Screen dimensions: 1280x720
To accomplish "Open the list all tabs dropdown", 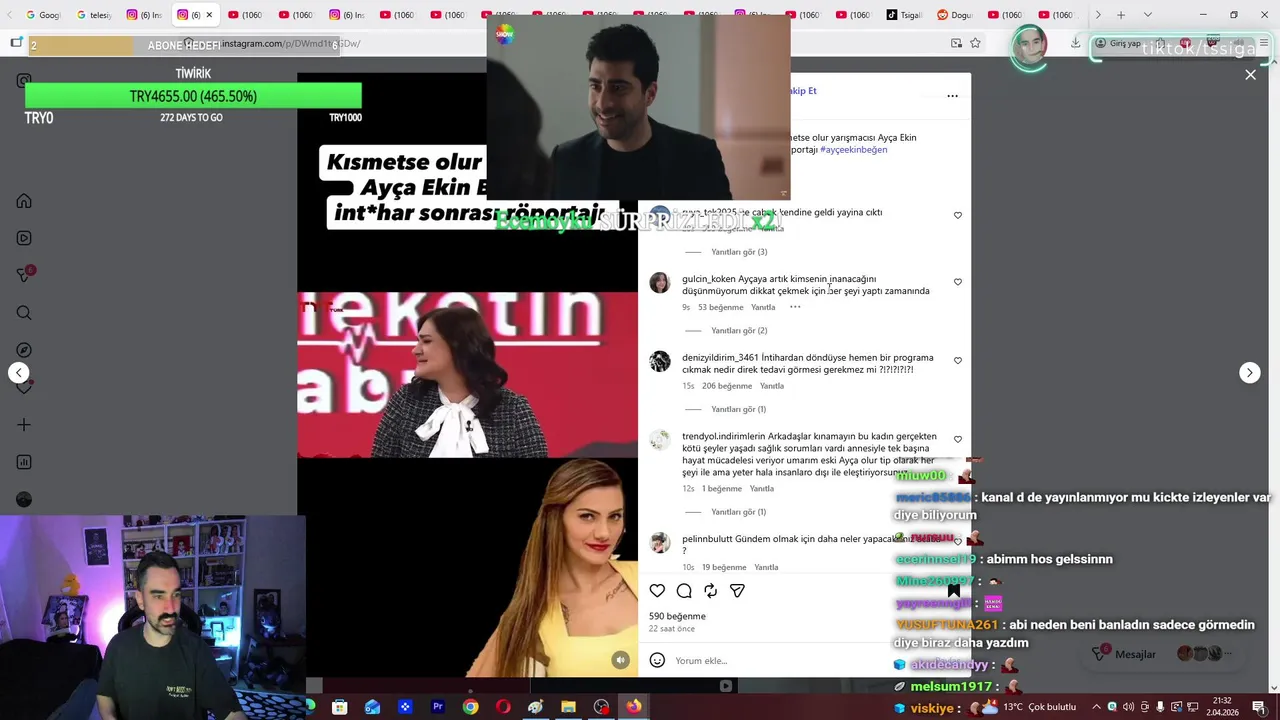I will [1147, 15].
